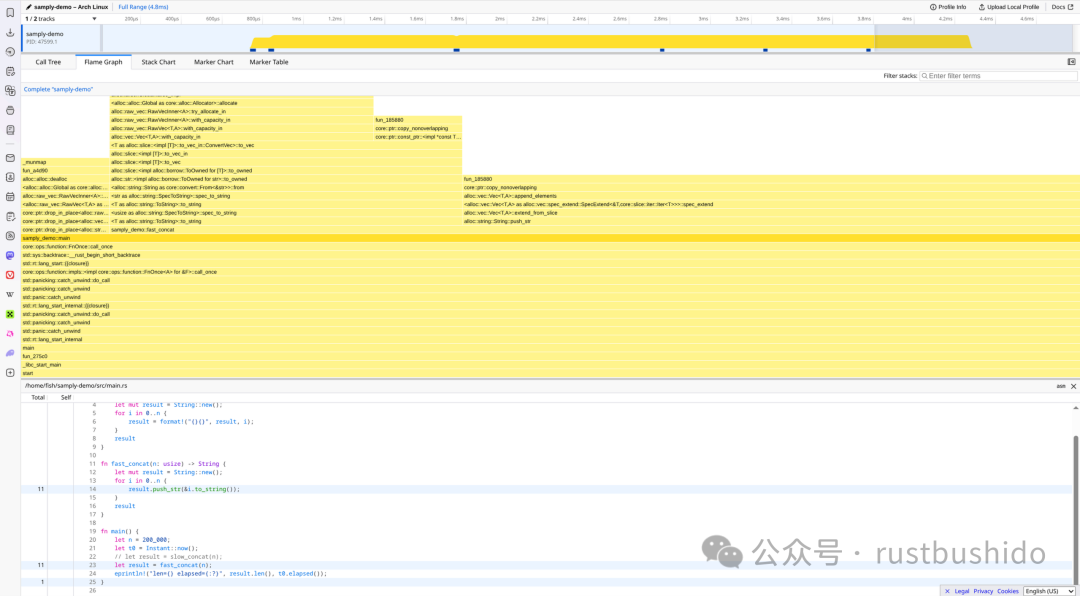Open the Tasks panel in the sidebar

(10, 216)
